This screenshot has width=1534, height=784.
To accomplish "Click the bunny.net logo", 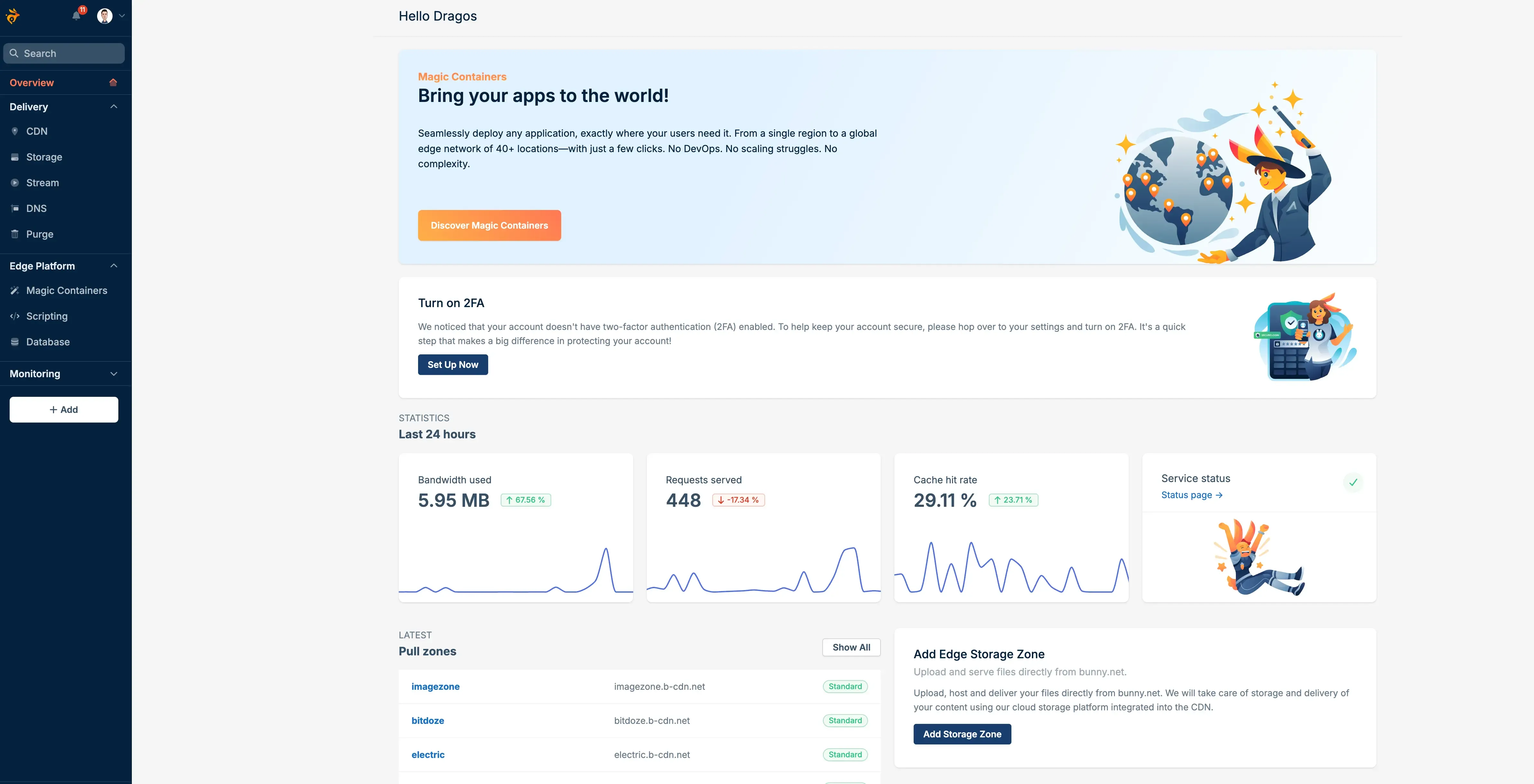I will click(x=14, y=16).
